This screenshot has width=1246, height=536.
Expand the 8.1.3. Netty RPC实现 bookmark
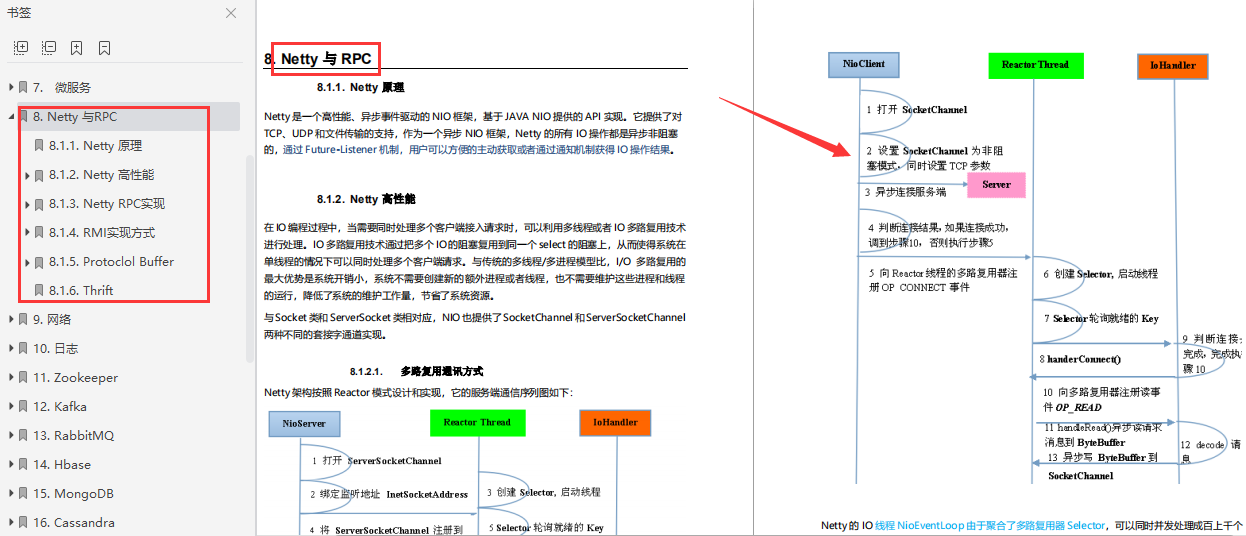[x=27, y=204]
